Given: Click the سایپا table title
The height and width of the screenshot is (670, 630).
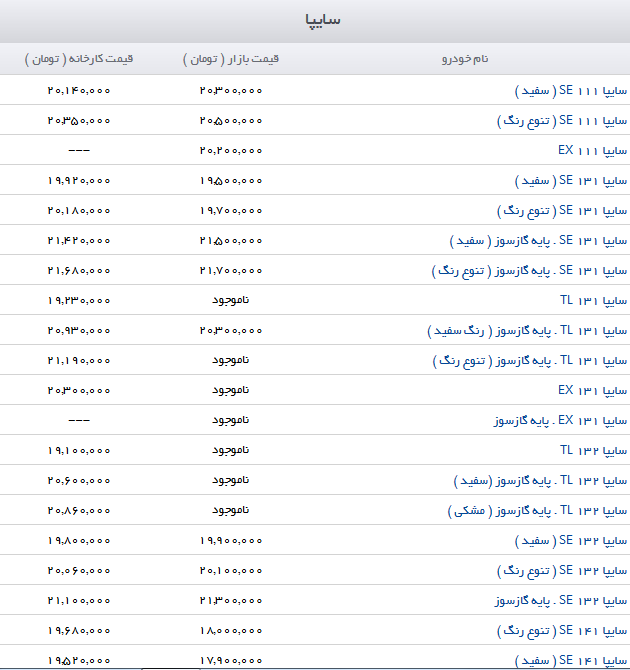Looking at the screenshot, I should click(x=323, y=20).
